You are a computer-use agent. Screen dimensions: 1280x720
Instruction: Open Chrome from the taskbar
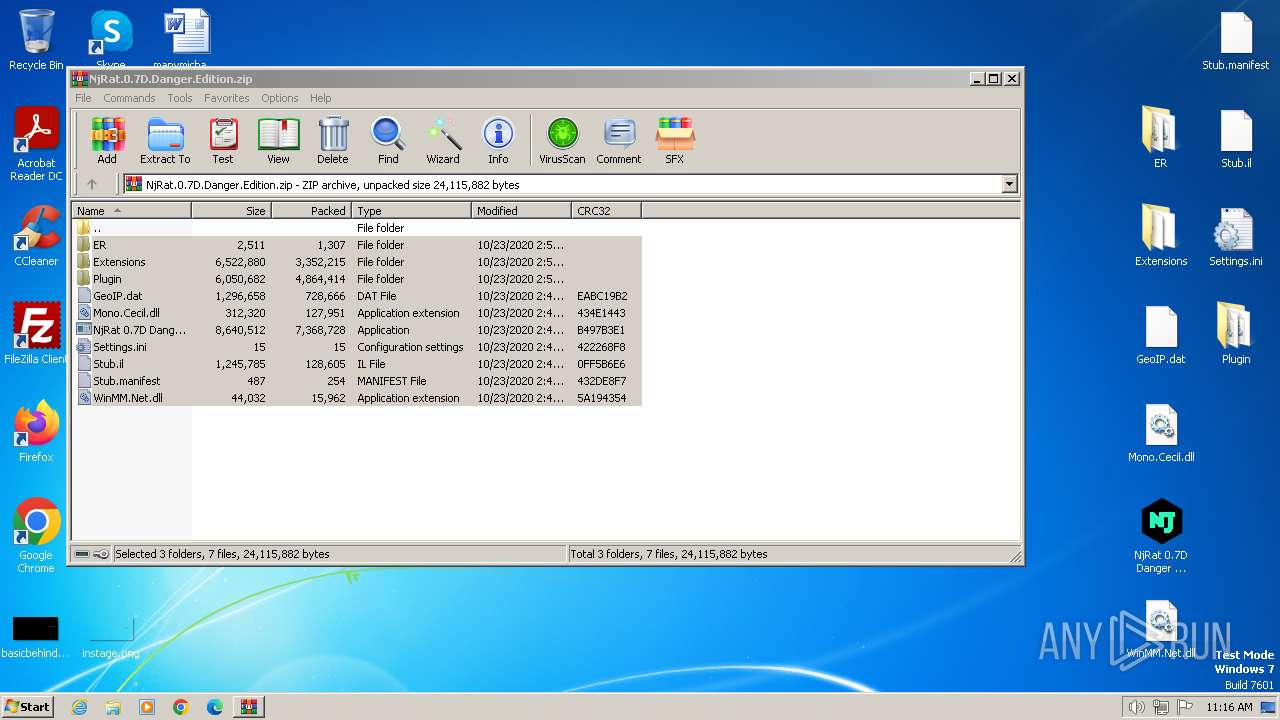pos(181,707)
